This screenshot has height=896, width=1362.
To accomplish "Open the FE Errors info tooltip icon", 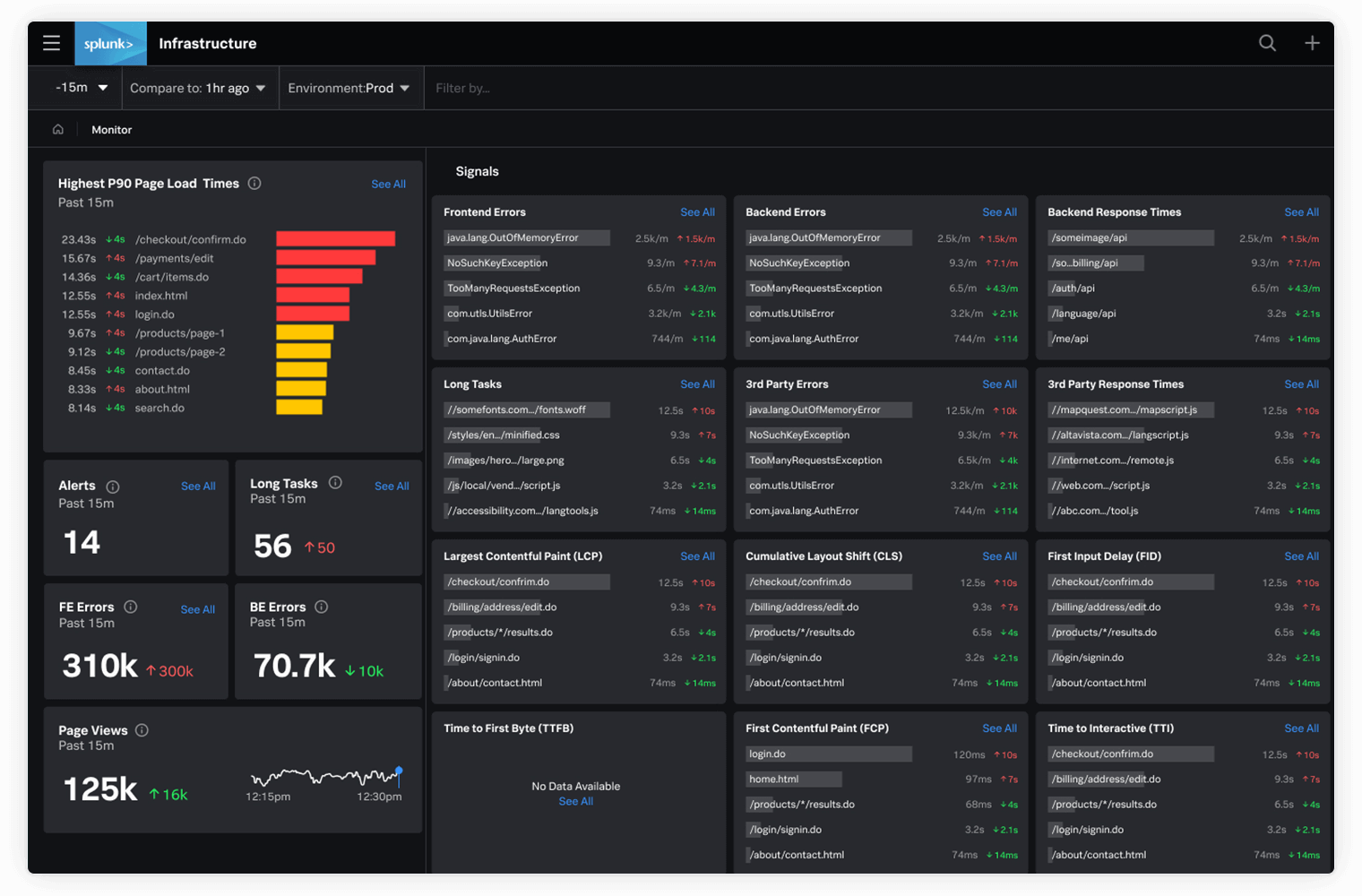I will [x=131, y=607].
